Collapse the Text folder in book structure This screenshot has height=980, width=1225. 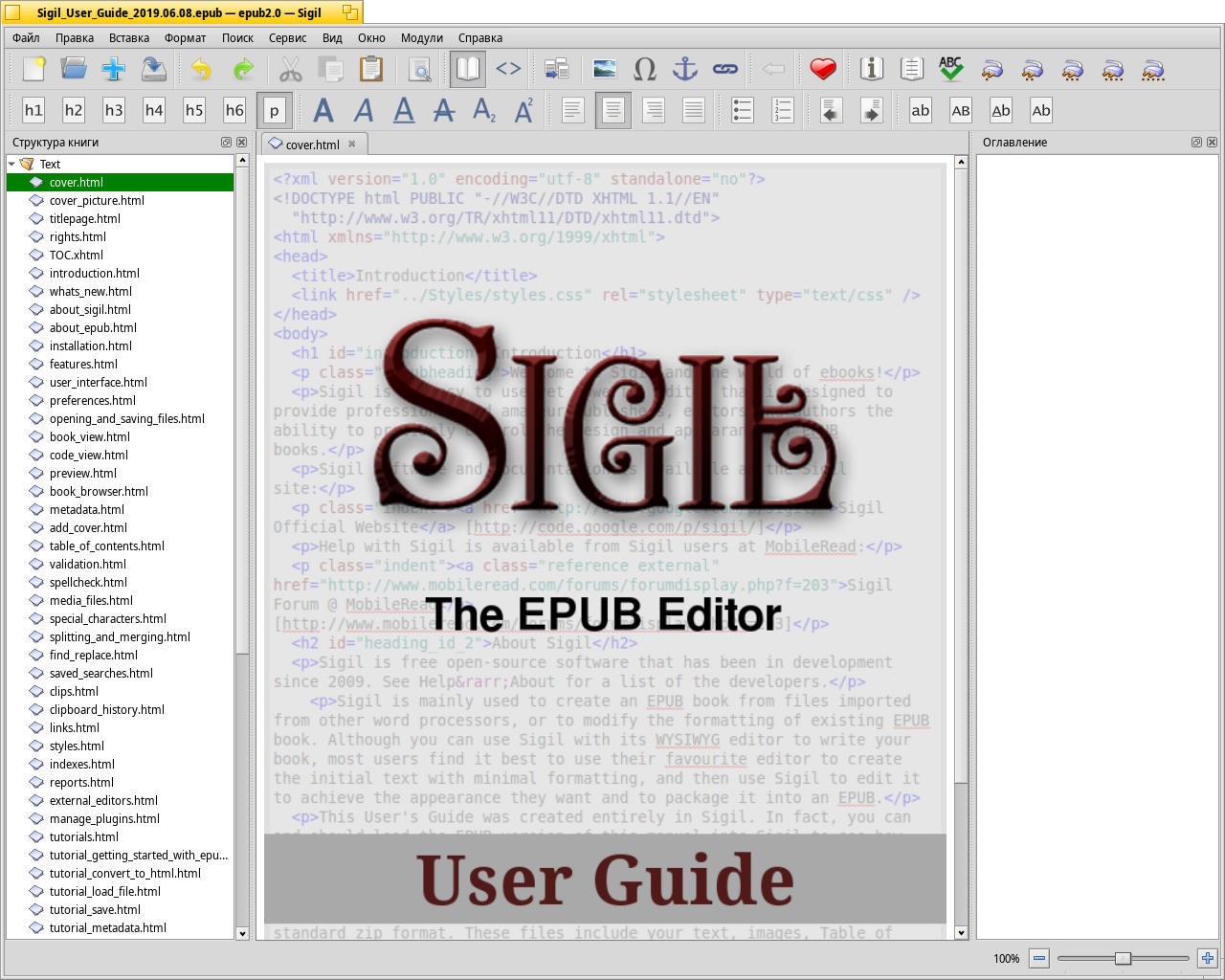pos(11,164)
